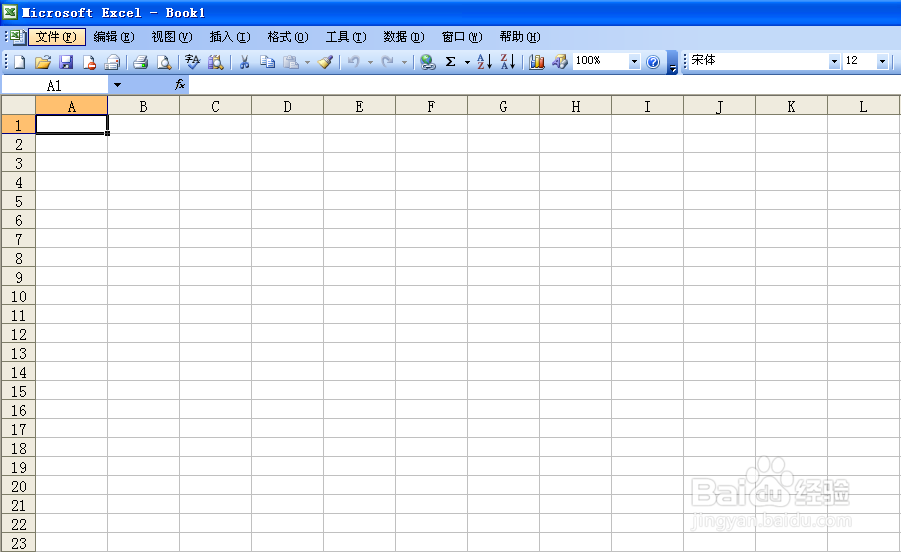This screenshot has width=901, height=552.
Task: Sort ascending A to Z
Action: 484,62
